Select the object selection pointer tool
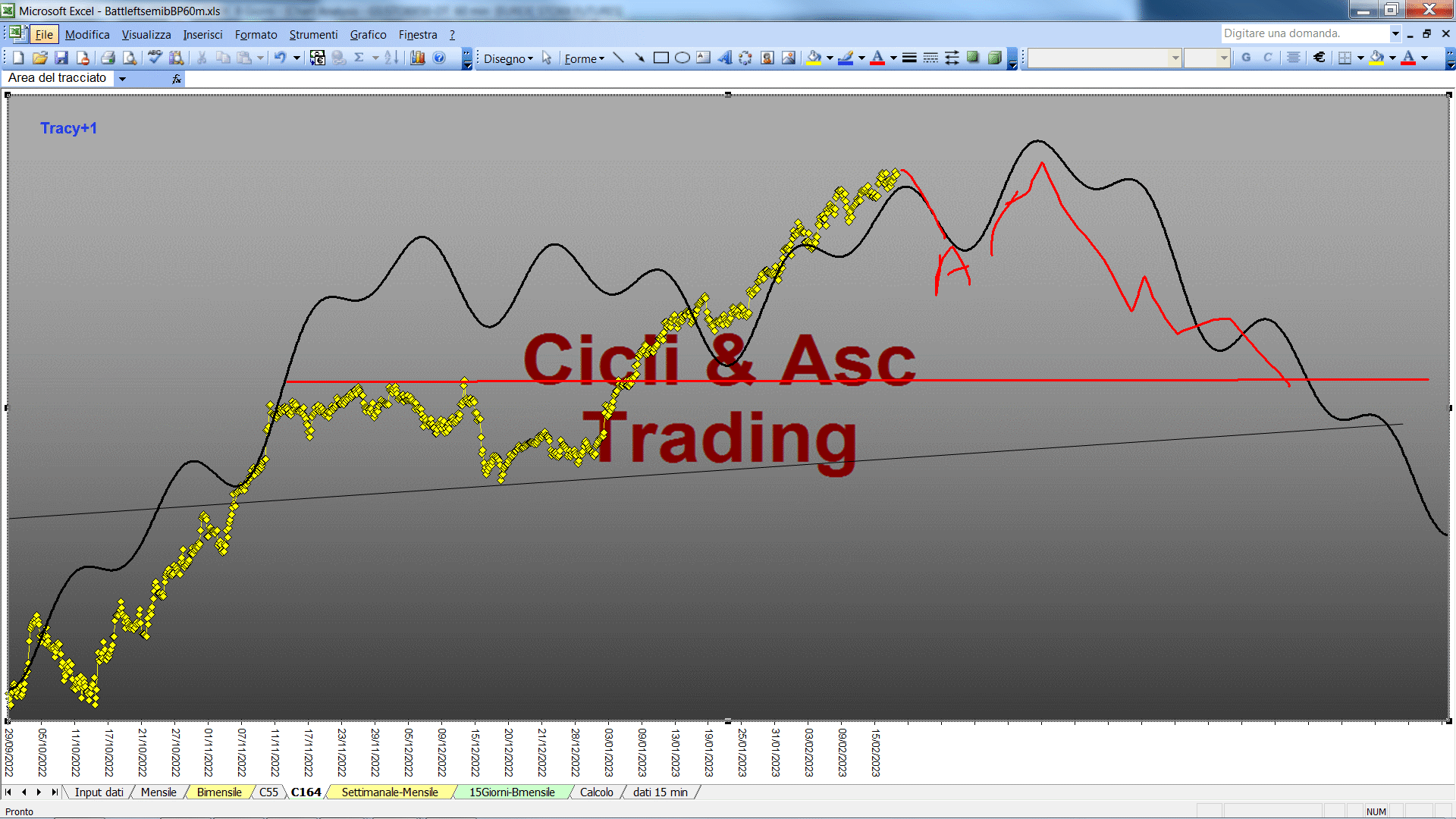 click(547, 58)
